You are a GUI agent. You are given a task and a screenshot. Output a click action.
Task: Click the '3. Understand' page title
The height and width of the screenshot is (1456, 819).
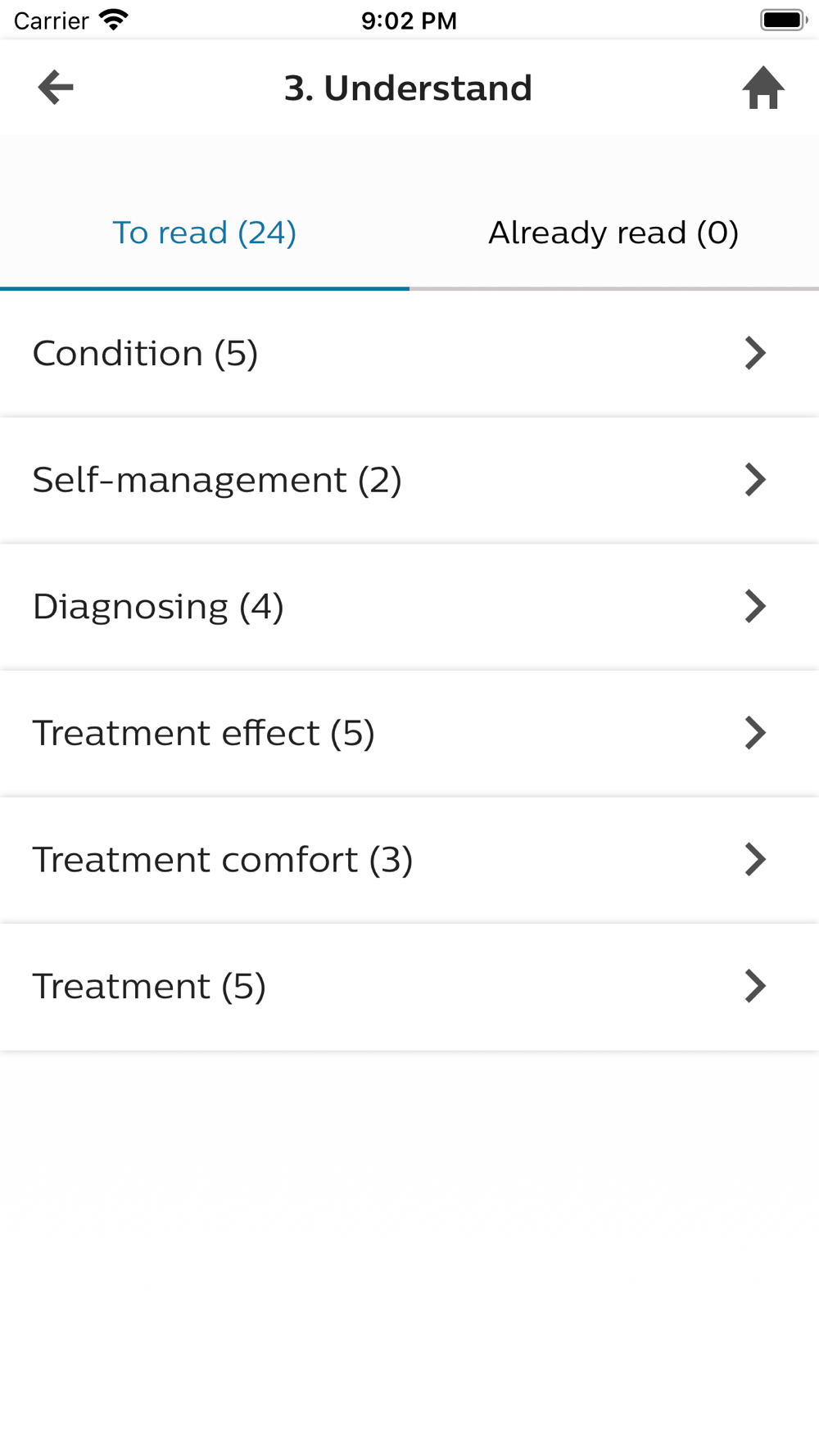408,88
